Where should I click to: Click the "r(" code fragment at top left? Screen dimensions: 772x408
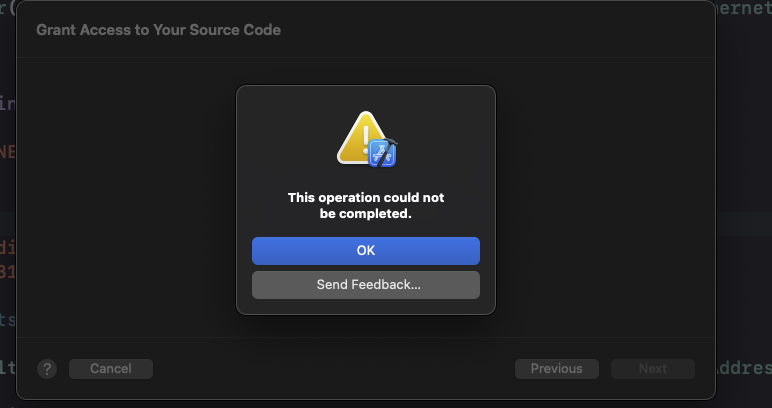tap(8, 8)
